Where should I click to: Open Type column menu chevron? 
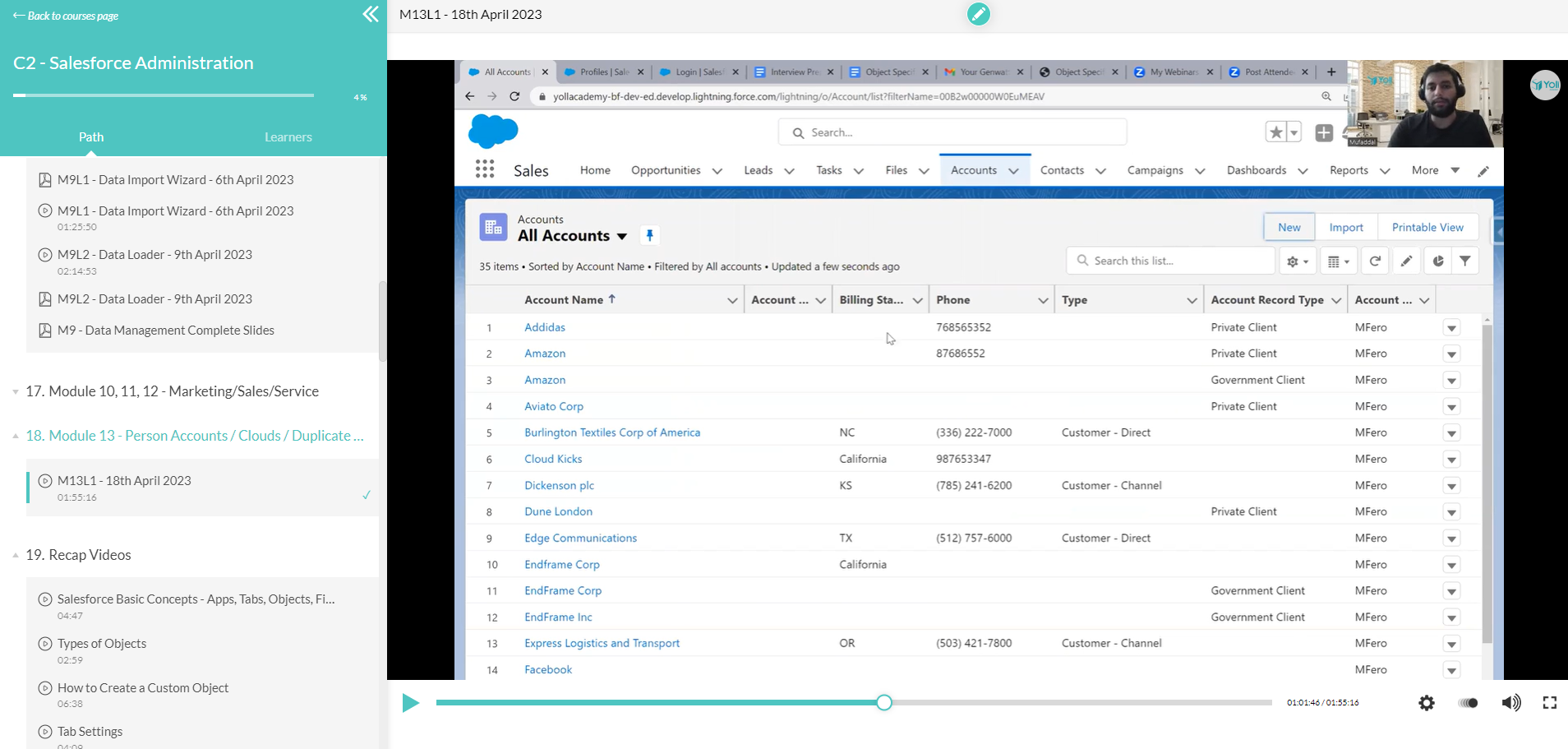pos(1192,300)
